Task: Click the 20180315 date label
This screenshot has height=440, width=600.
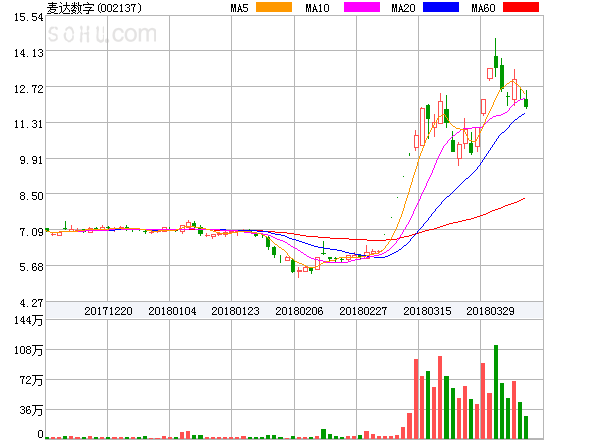Action: pyautogui.click(x=427, y=311)
